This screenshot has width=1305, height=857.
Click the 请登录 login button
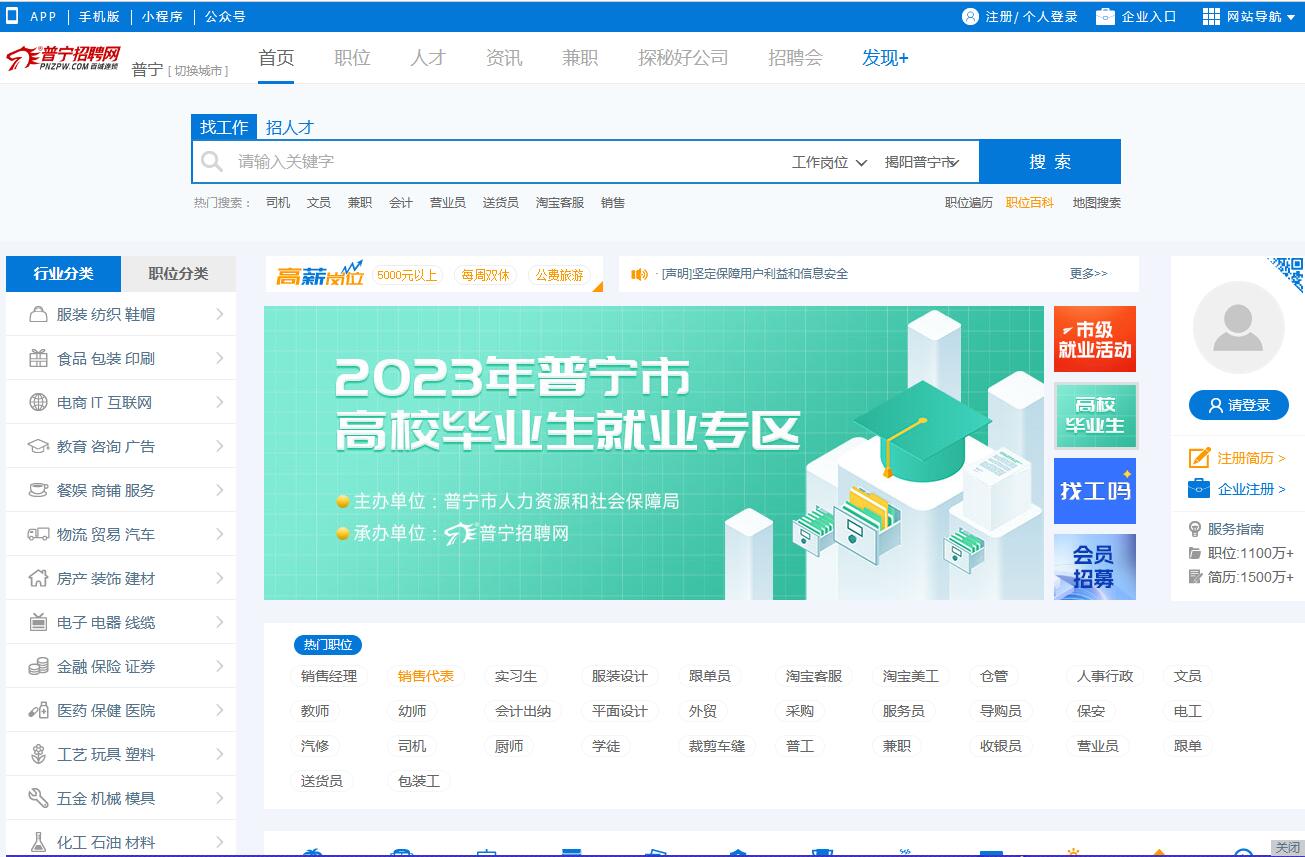1238,405
